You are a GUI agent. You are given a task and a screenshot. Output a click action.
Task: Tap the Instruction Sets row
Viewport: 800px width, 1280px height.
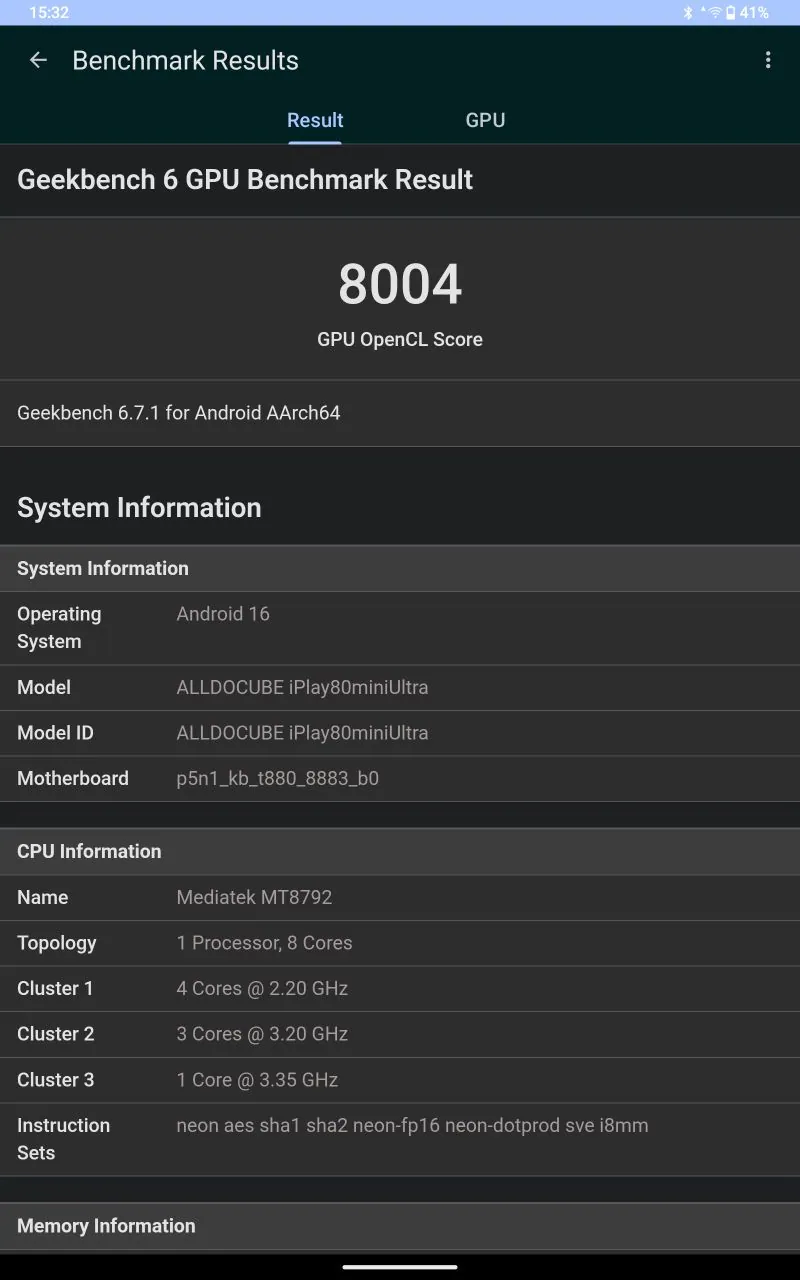pyautogui.click(x=400, y=1139)
